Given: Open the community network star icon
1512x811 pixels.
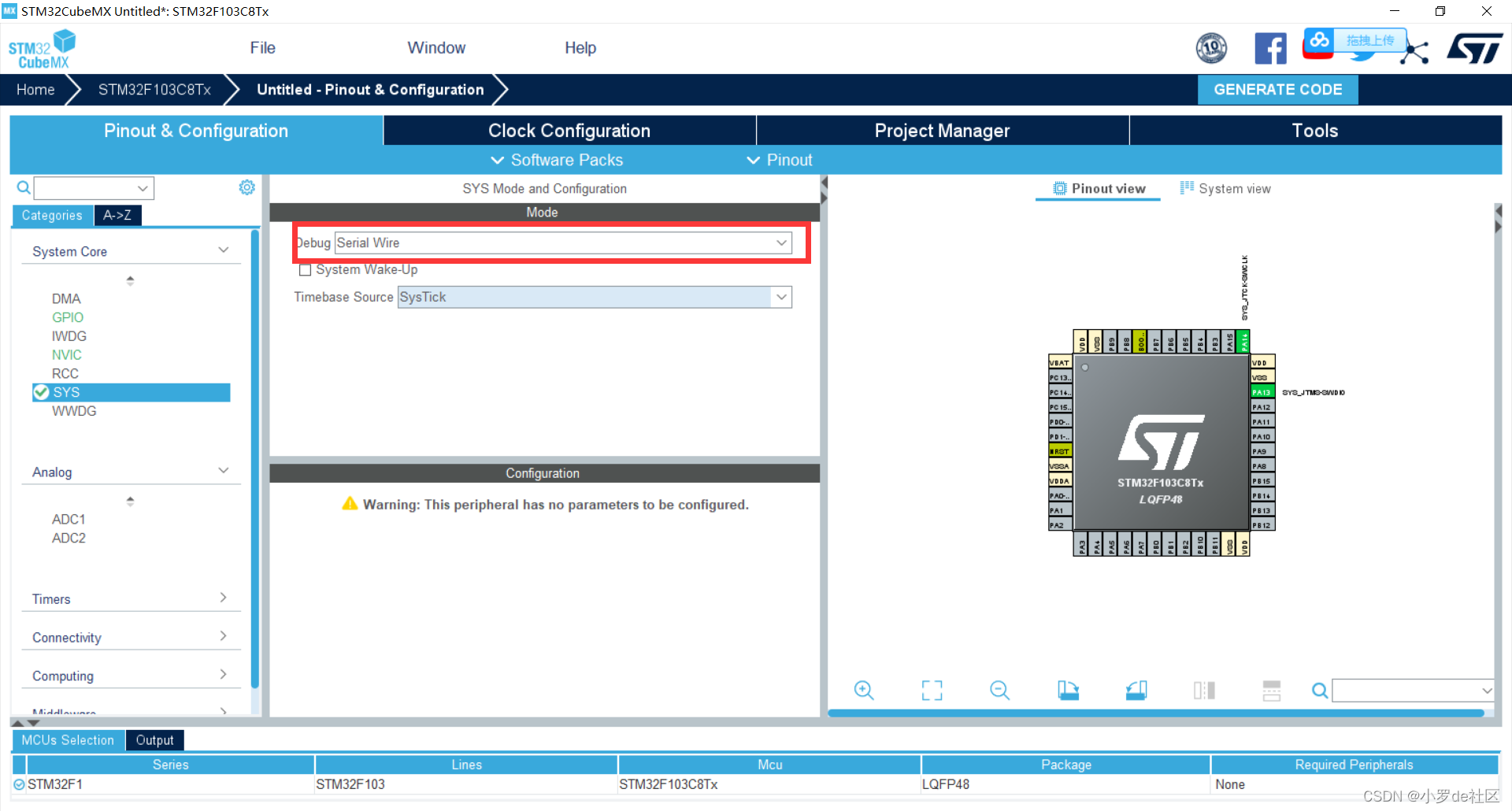Looking at the screenshot, I should click(x=1415, y=52).
